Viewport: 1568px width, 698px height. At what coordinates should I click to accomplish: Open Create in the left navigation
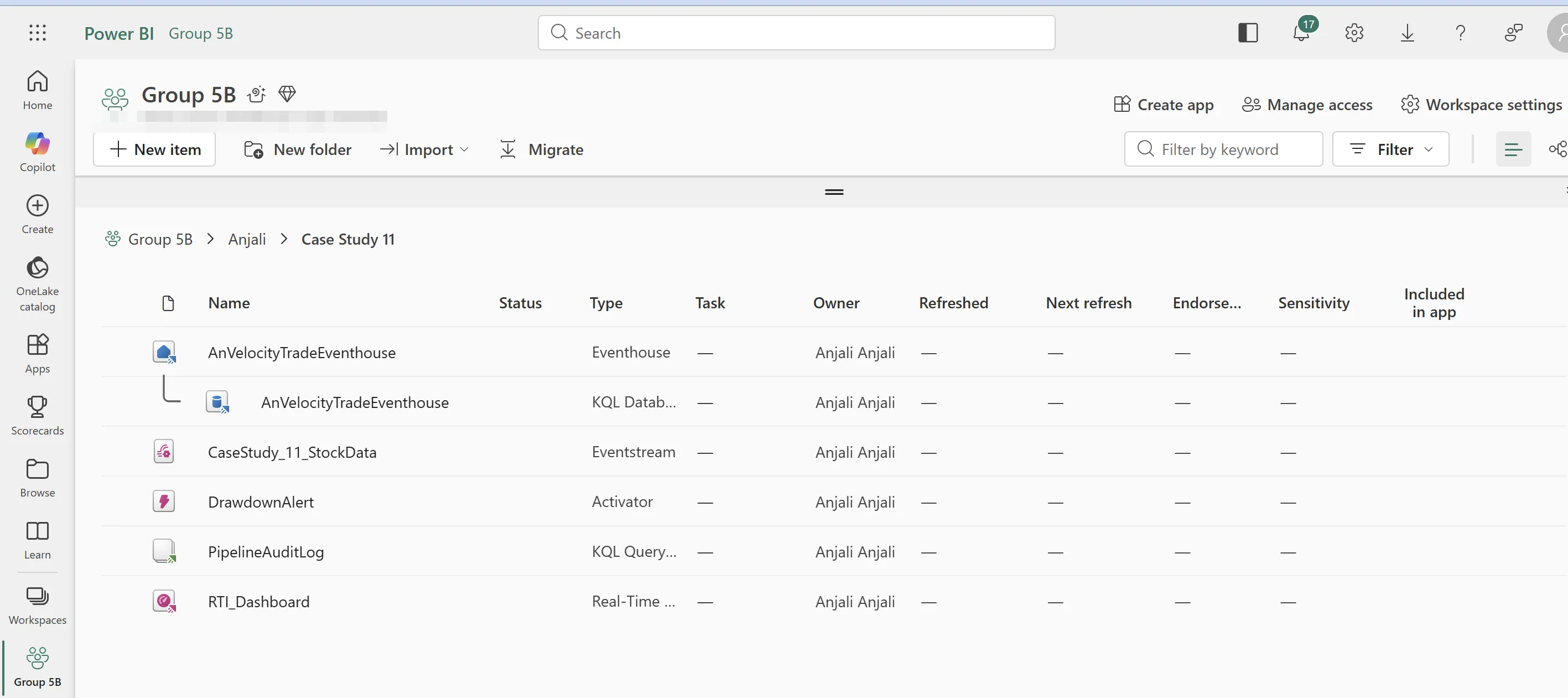click(38, 214)
